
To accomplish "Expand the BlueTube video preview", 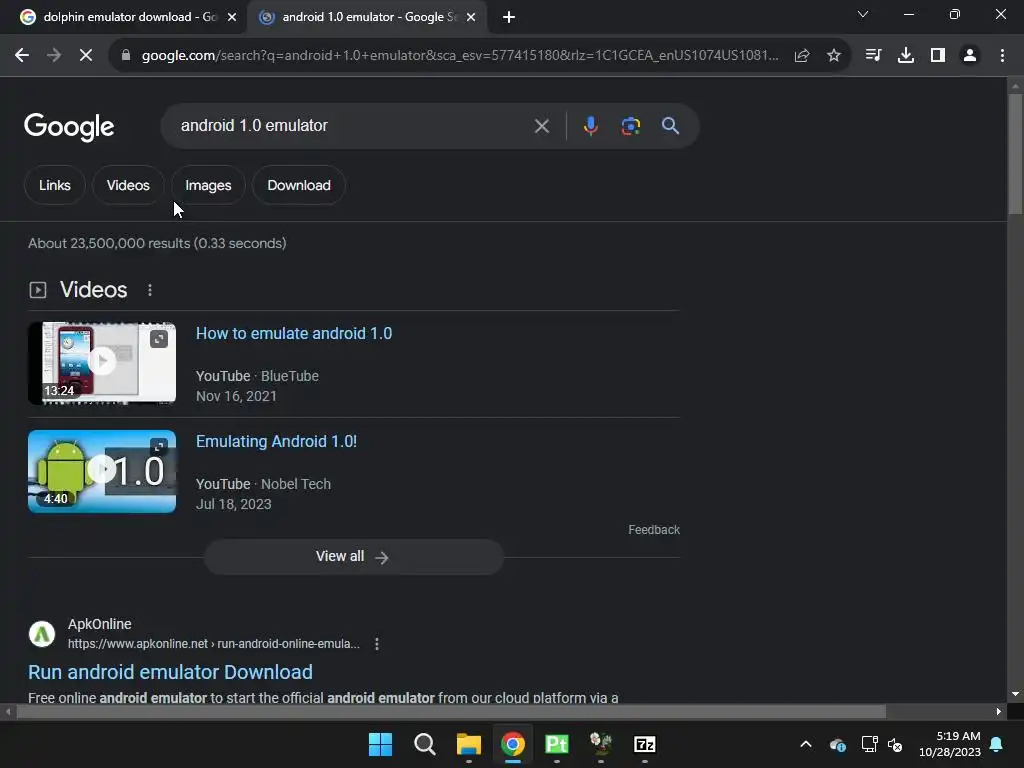I will click(159, 339).
